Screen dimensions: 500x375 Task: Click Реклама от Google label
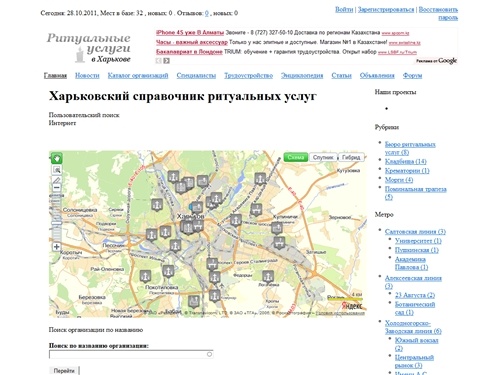pos(436,61)
